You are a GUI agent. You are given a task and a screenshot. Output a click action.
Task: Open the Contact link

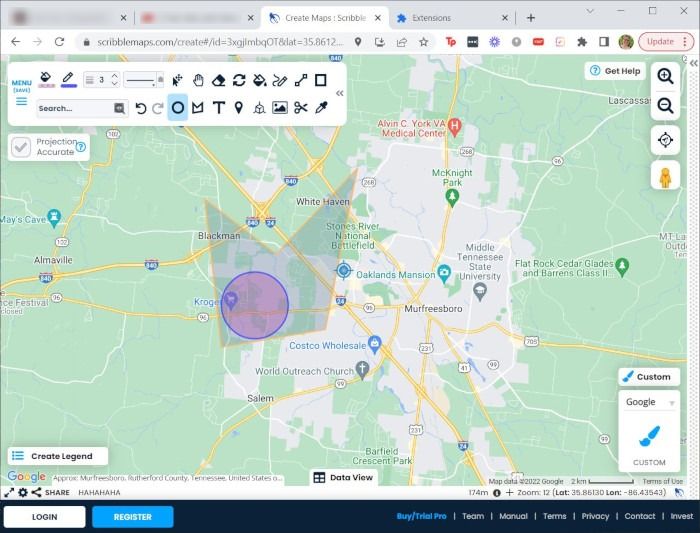[x=640, y=516]
